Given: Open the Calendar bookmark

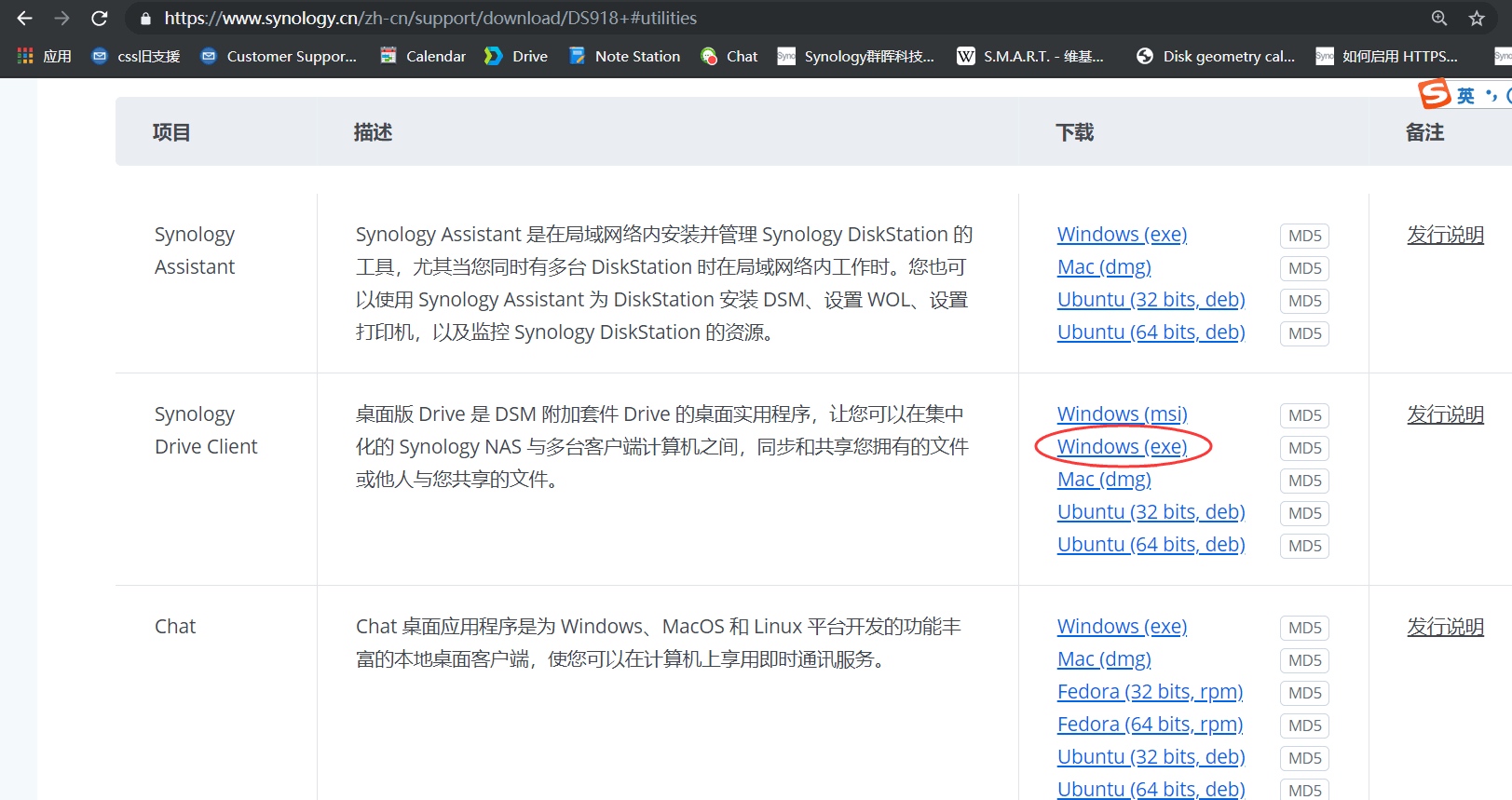Looking at the screenshot, I should pos(423,56).
